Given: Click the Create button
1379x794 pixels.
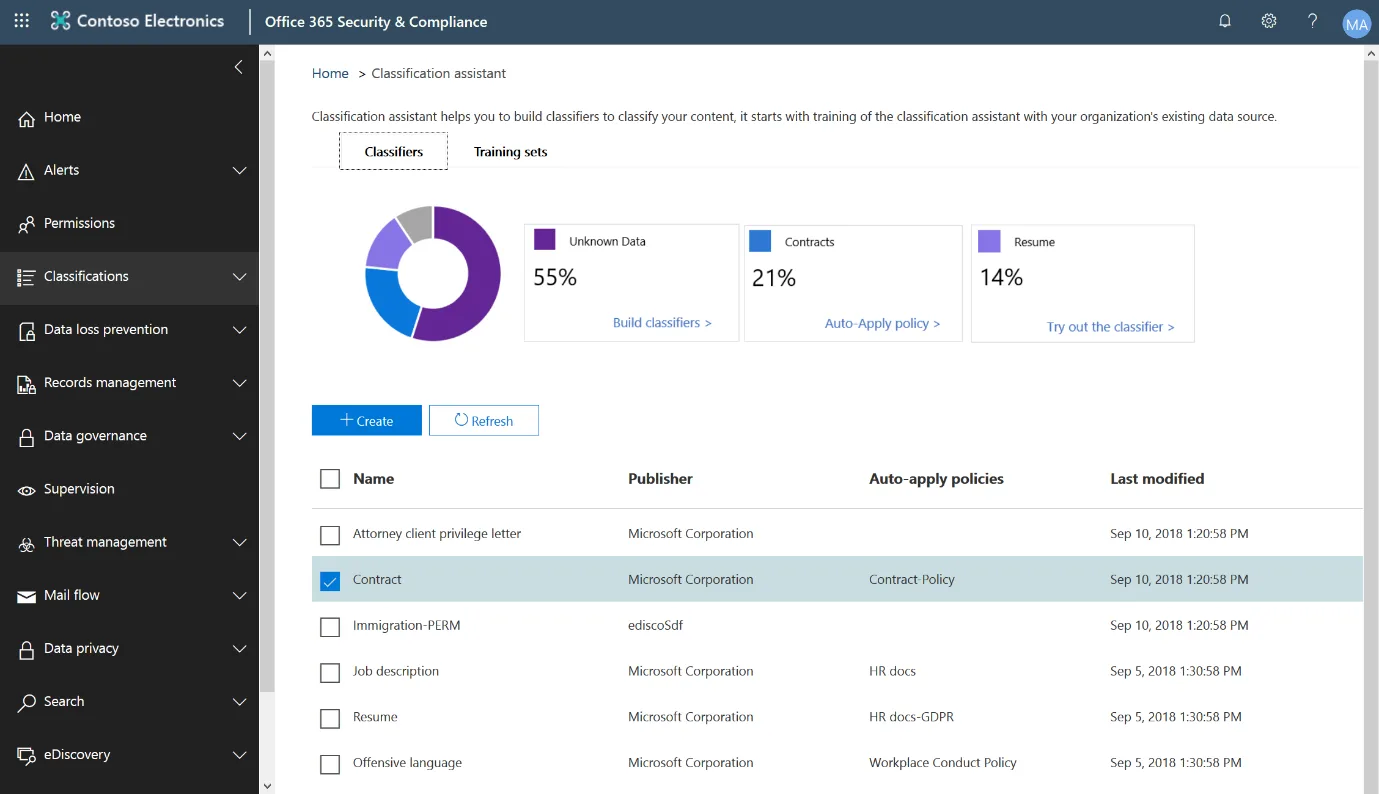Looking at the screenshot, I should coord(366,421).
